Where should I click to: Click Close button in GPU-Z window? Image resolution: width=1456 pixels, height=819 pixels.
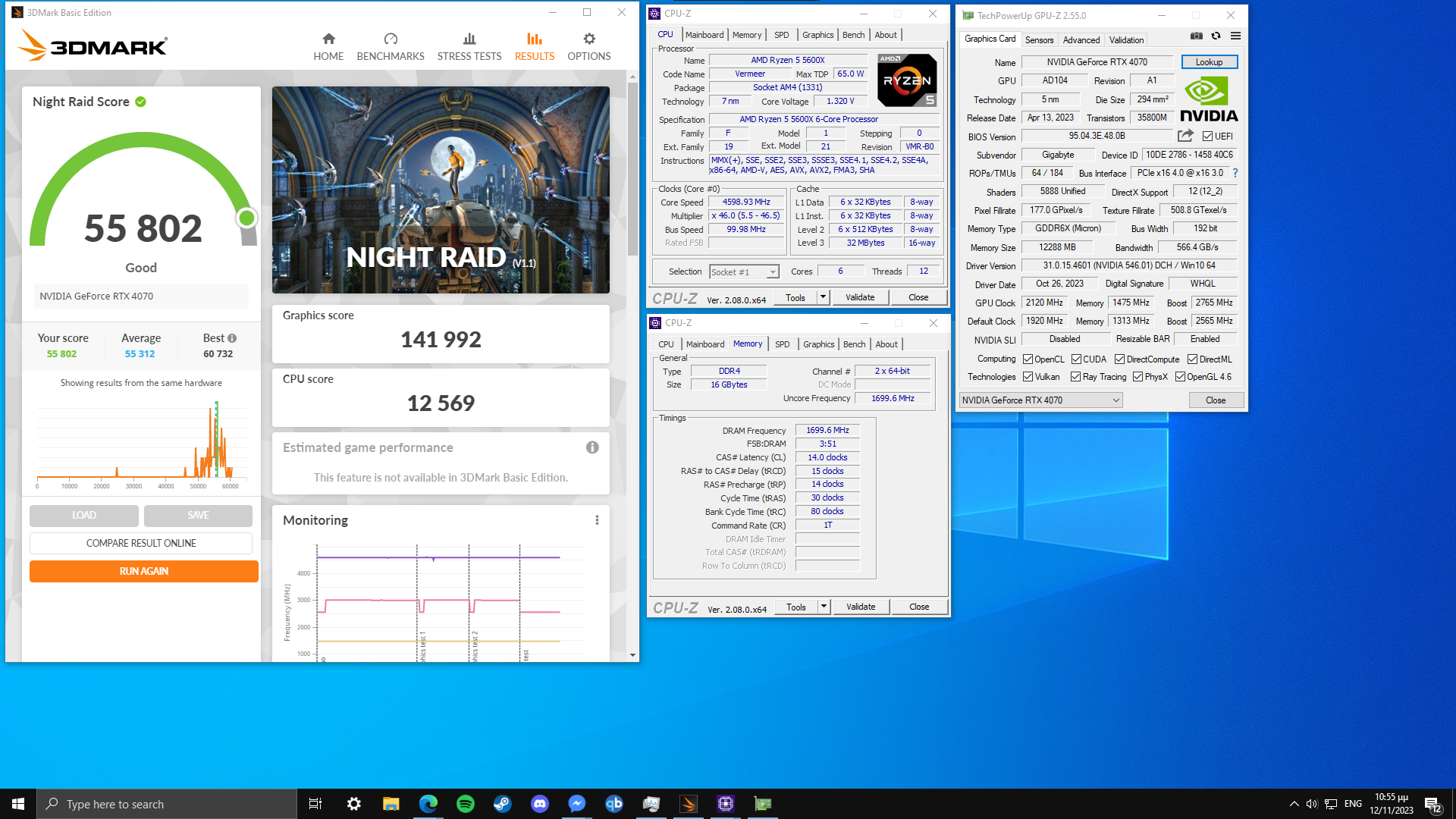(1216, 400)
